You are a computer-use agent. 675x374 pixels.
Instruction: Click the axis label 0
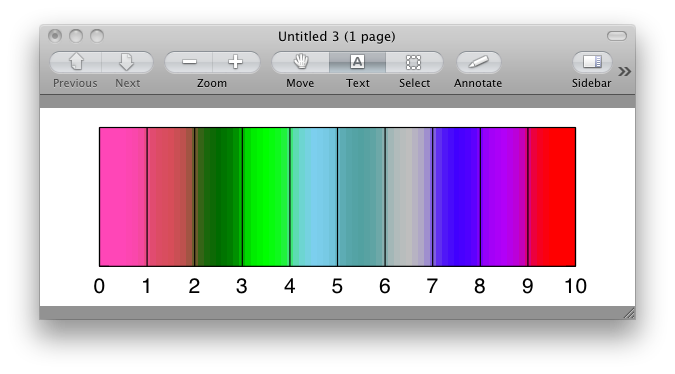coord(99,286)
